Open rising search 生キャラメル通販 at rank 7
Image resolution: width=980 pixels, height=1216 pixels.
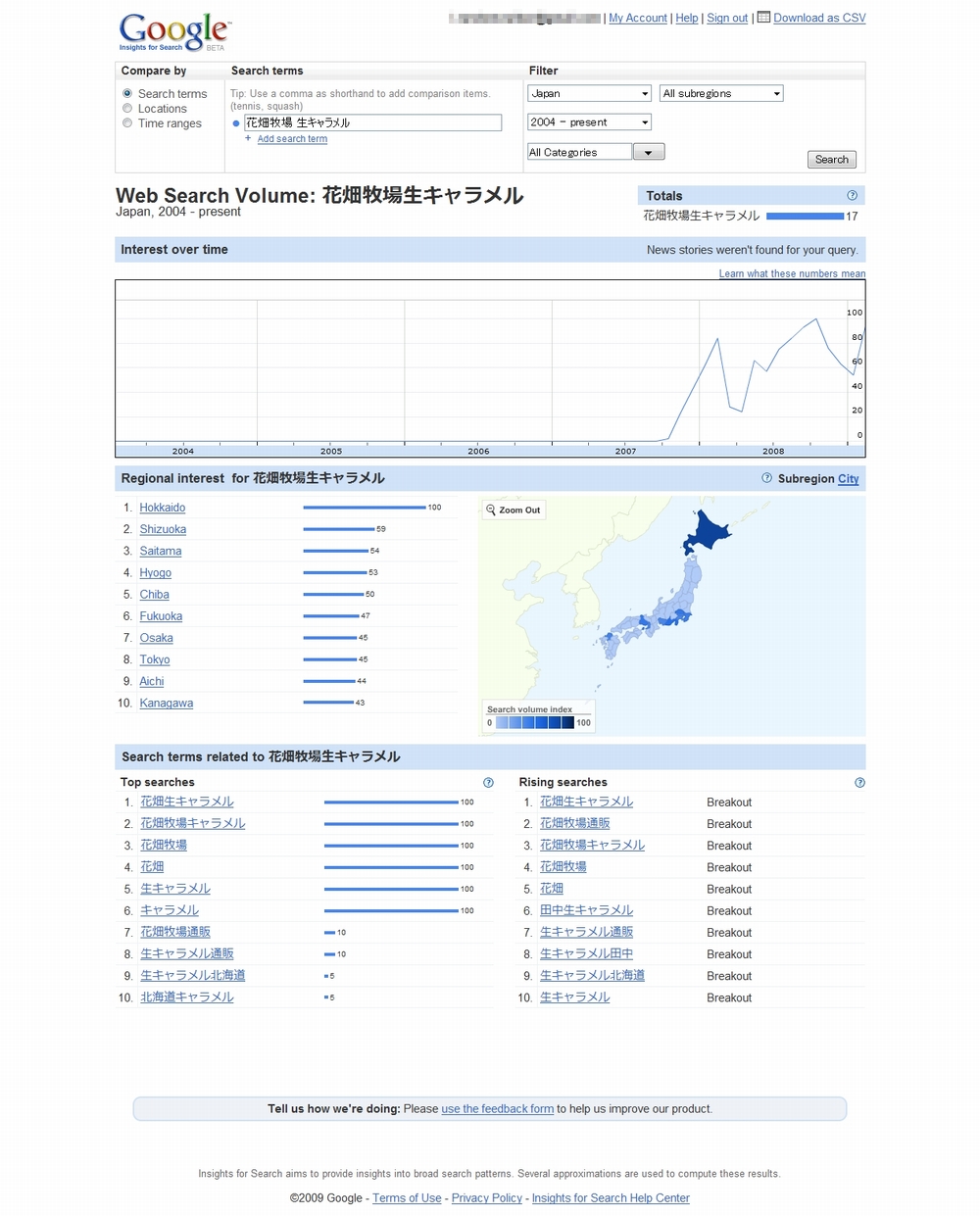[587, 932]
